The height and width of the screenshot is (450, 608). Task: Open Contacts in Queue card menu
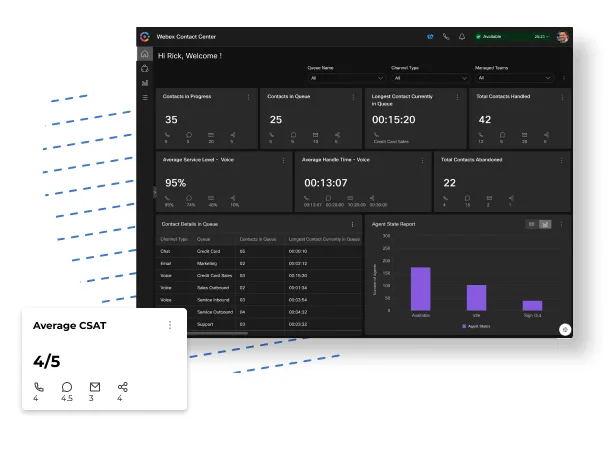353,97
